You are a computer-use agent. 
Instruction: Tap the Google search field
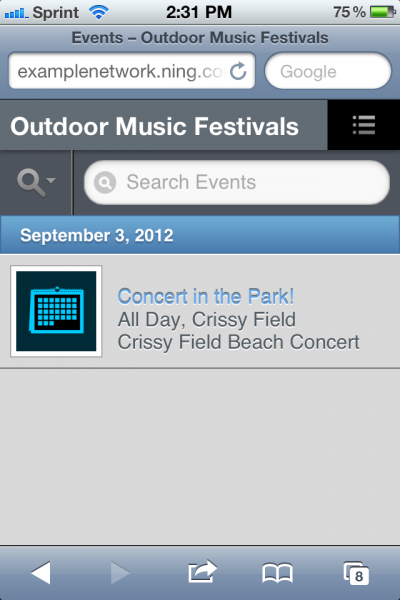[328, 71]
